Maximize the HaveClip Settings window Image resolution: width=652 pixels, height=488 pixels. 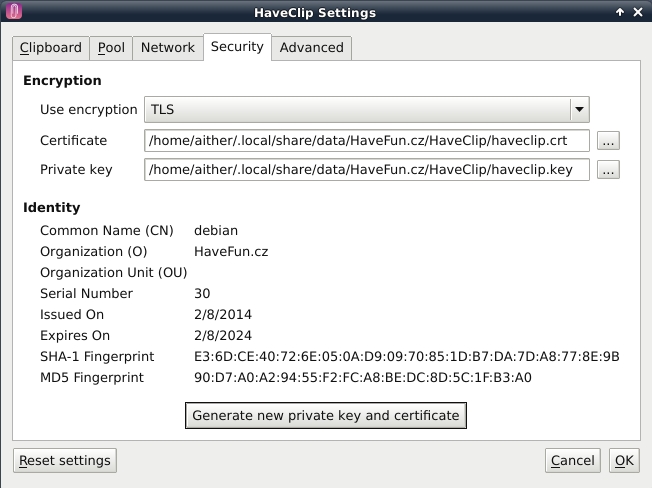click(x=622, y=12)
